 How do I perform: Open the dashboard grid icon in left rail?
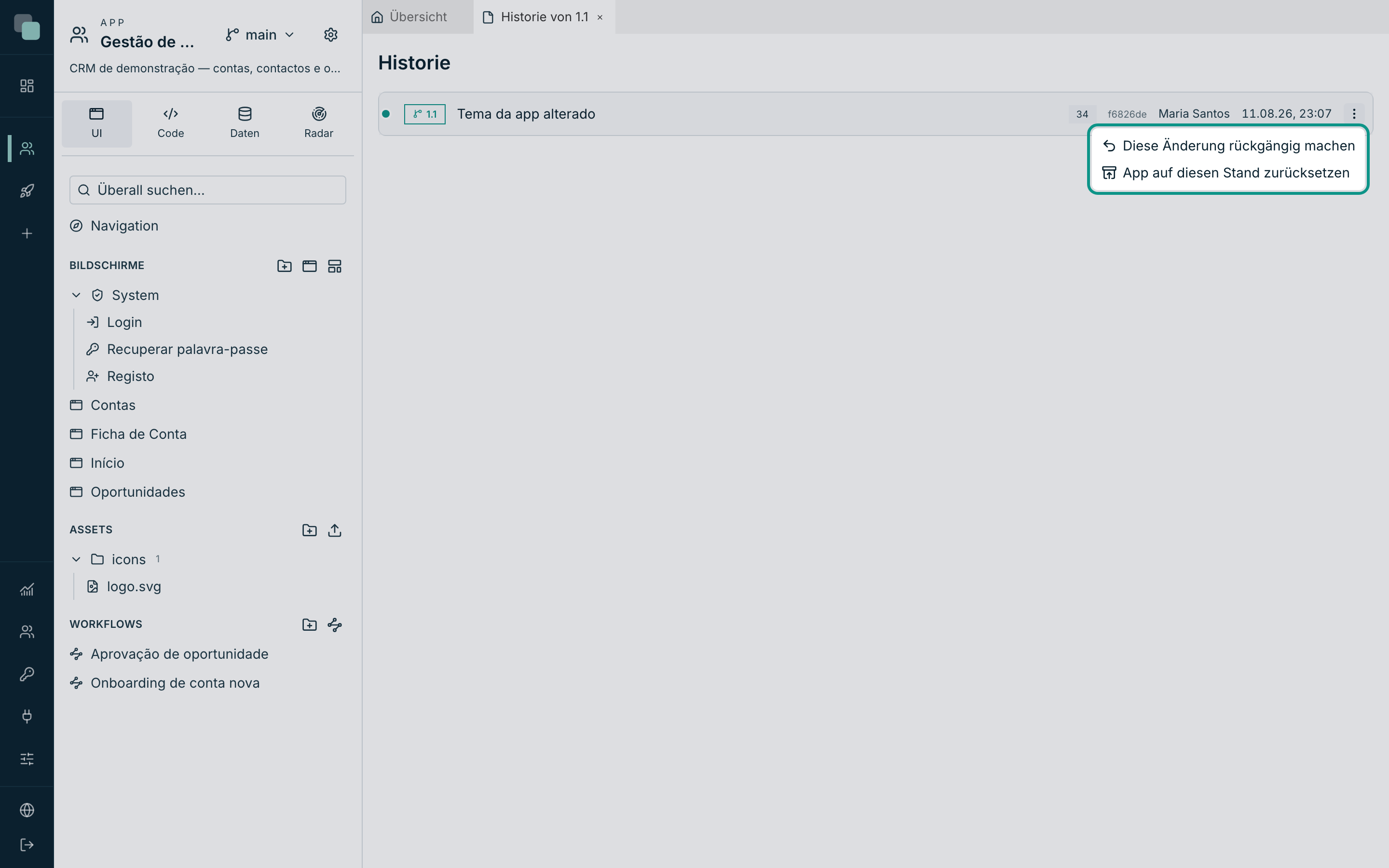coord(27,86)
